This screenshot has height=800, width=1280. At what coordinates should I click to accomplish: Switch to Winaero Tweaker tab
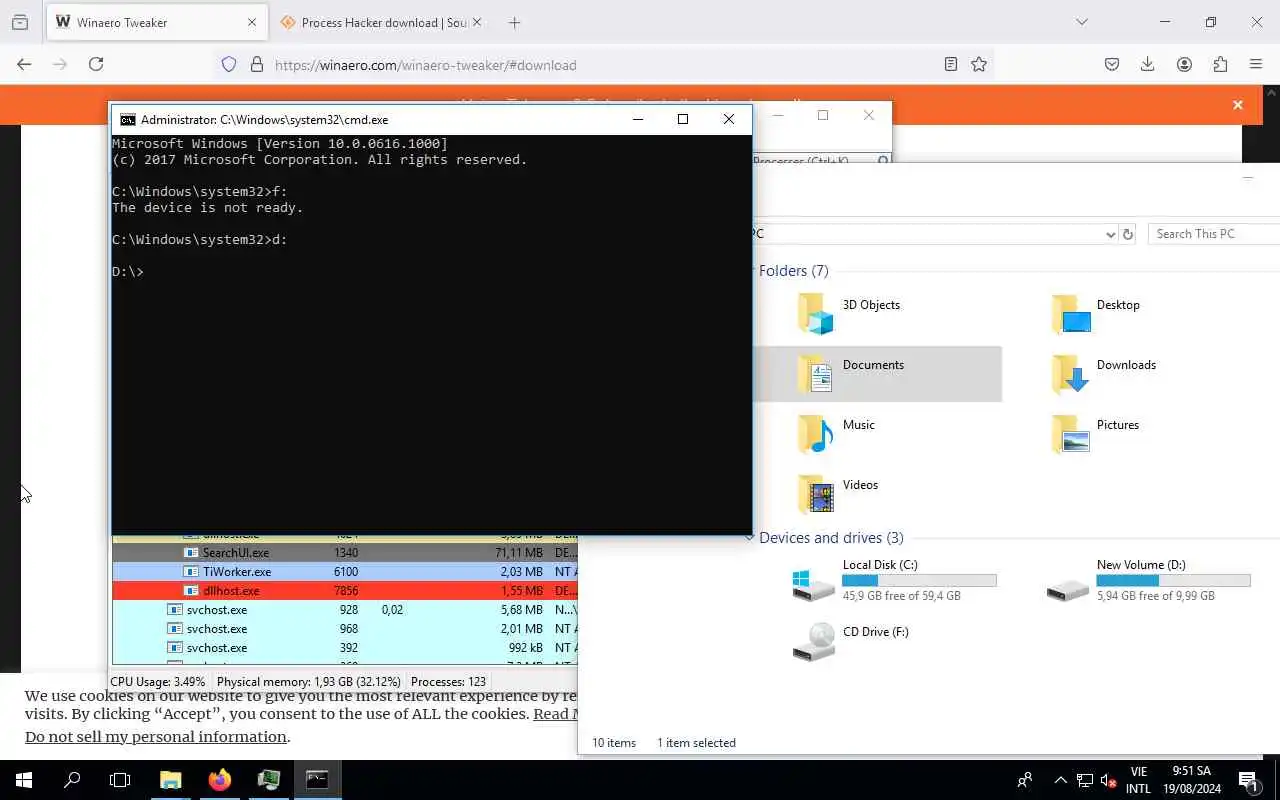point(156,22)
